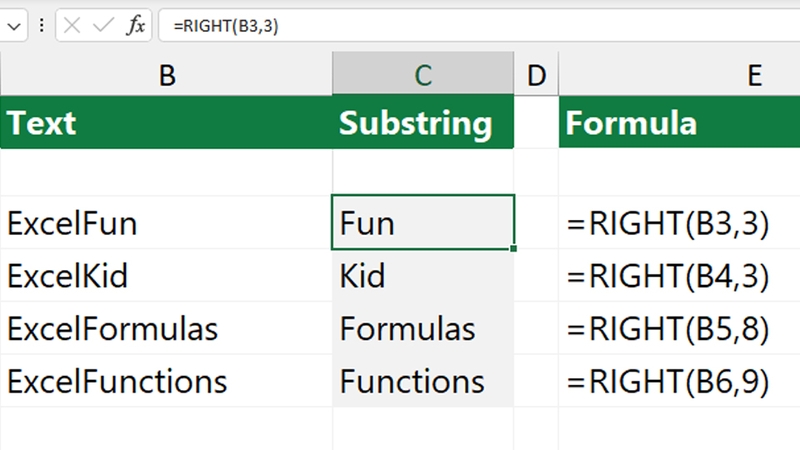The width and height of the screenshot is (800, 450).
Task: Select column B header
Action: (x=167, y=74)
